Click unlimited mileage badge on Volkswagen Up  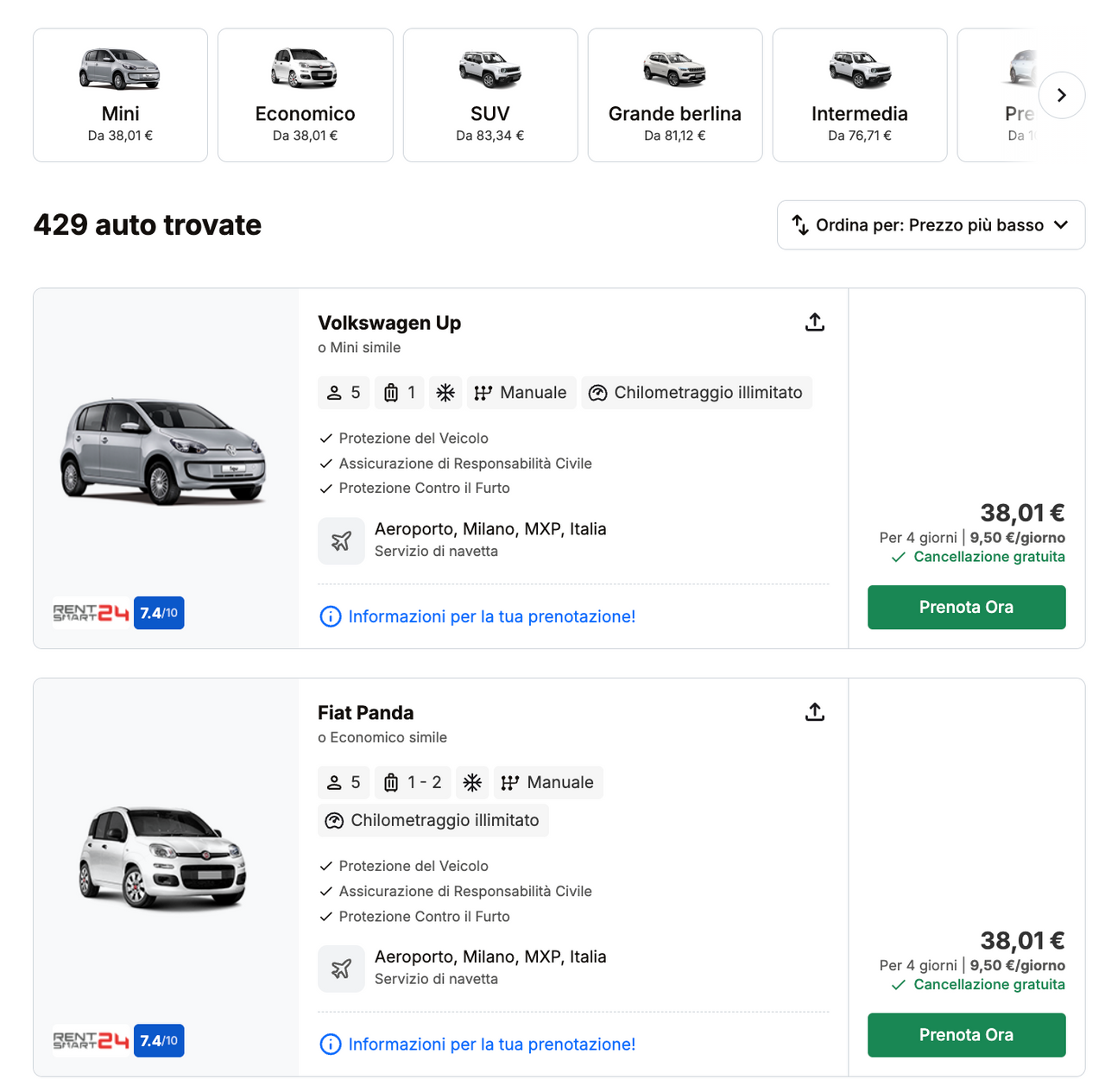(x=697, y=393)
